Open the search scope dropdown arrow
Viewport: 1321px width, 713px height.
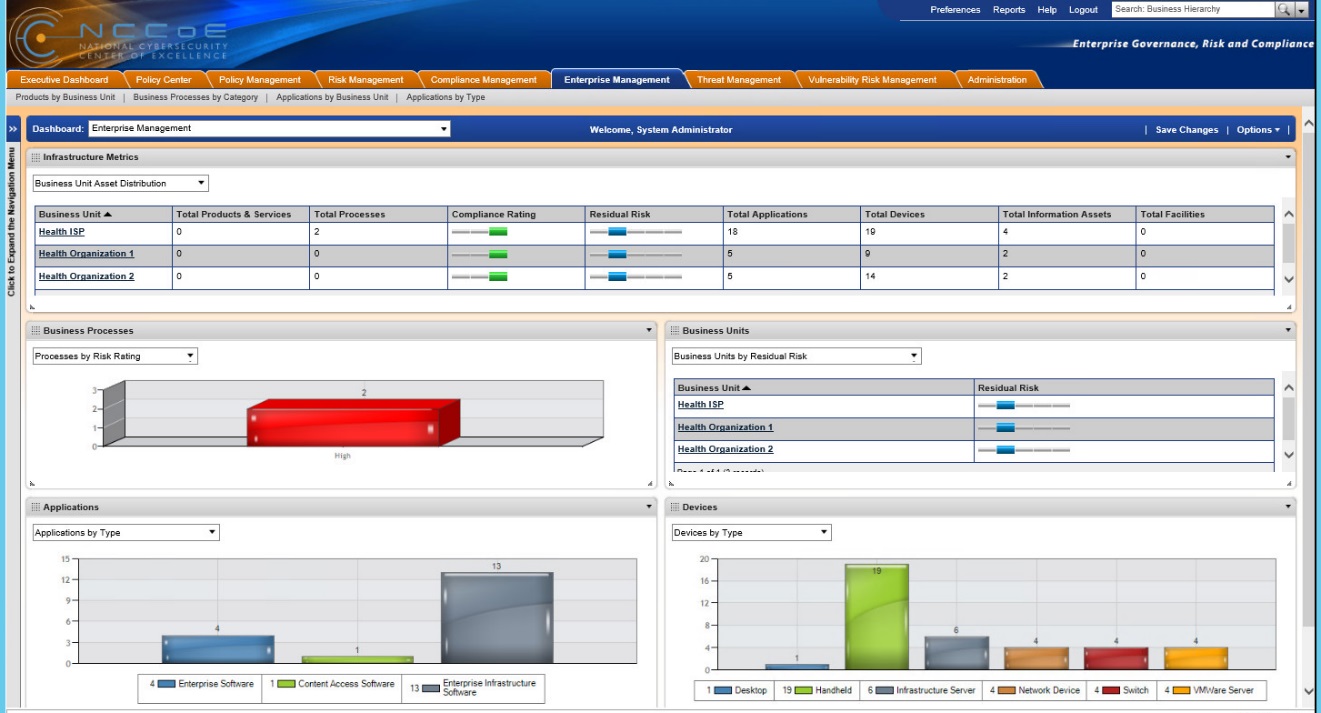click(x=1301, y=10)
